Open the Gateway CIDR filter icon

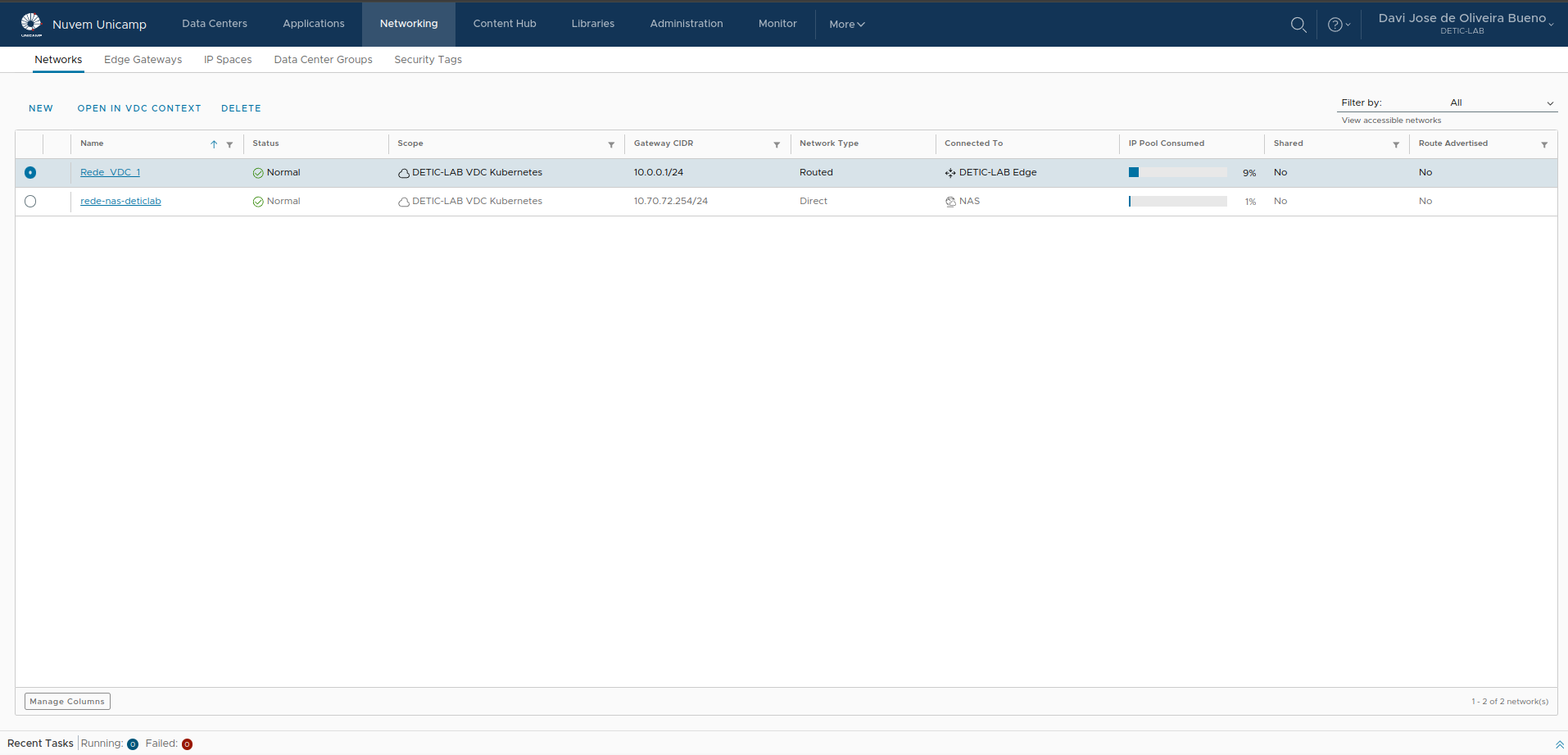pyautogui.click(x=777, y=144)
